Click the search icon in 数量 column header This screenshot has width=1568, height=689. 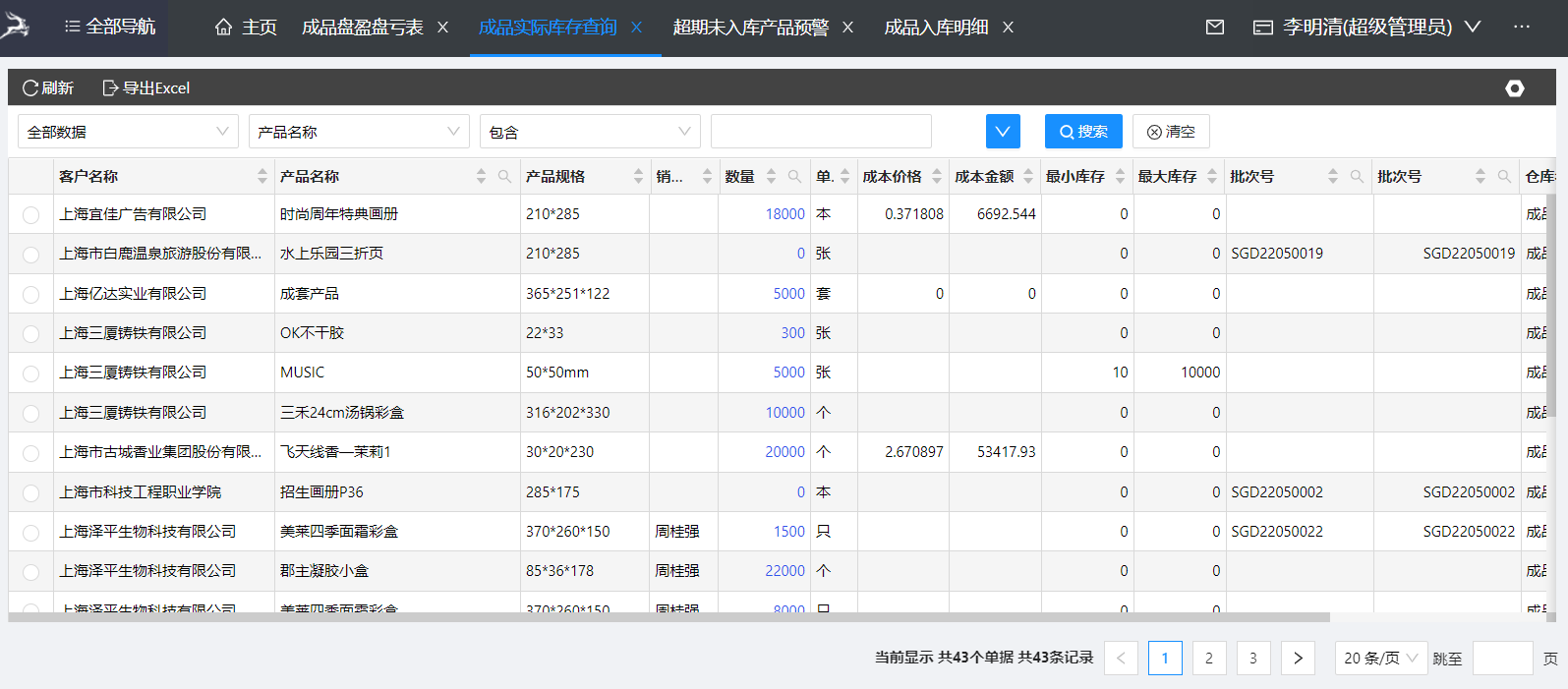tap(794, 177)
